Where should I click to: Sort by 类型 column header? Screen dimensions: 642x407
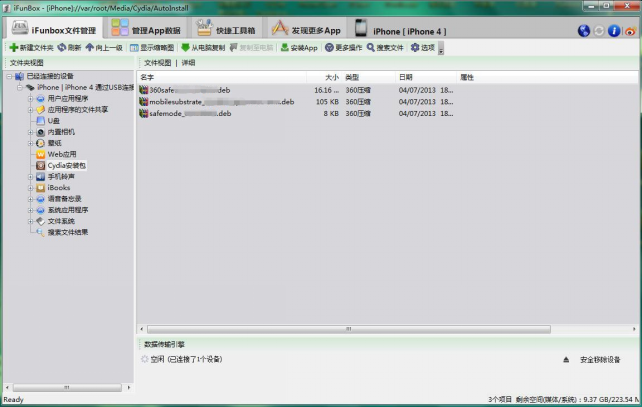coord(368,77)
